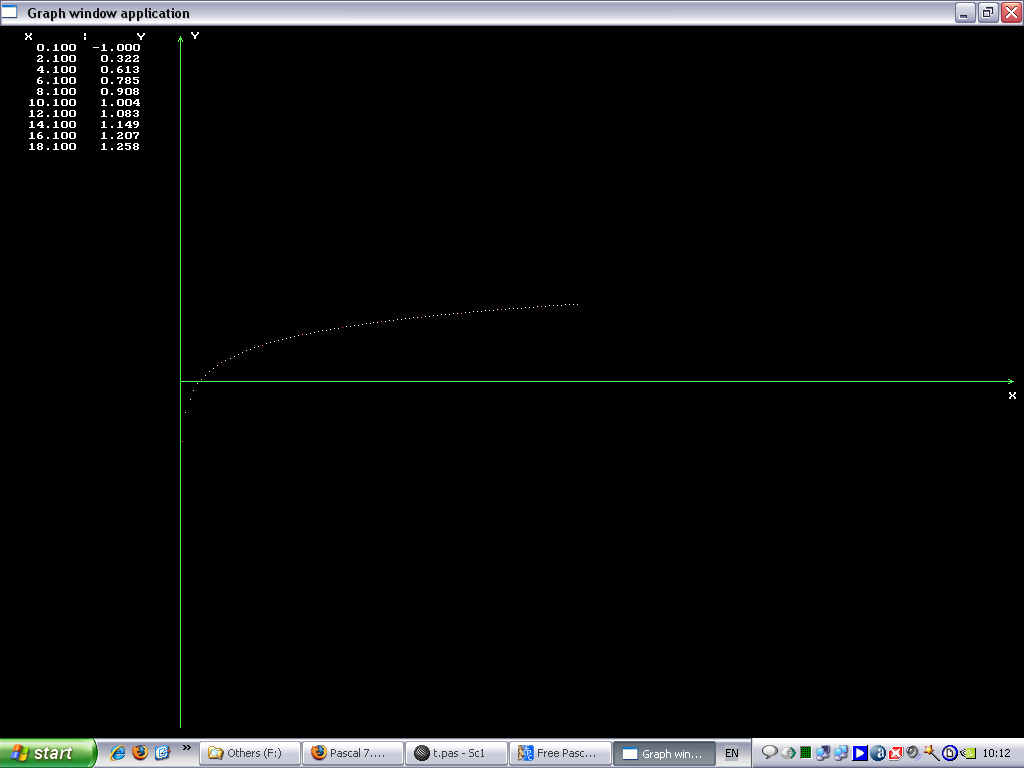Click the system clock showing 10:12
Image resolution: width=1024 pixels, height=768 pixels.
click(x=996, y=753)
